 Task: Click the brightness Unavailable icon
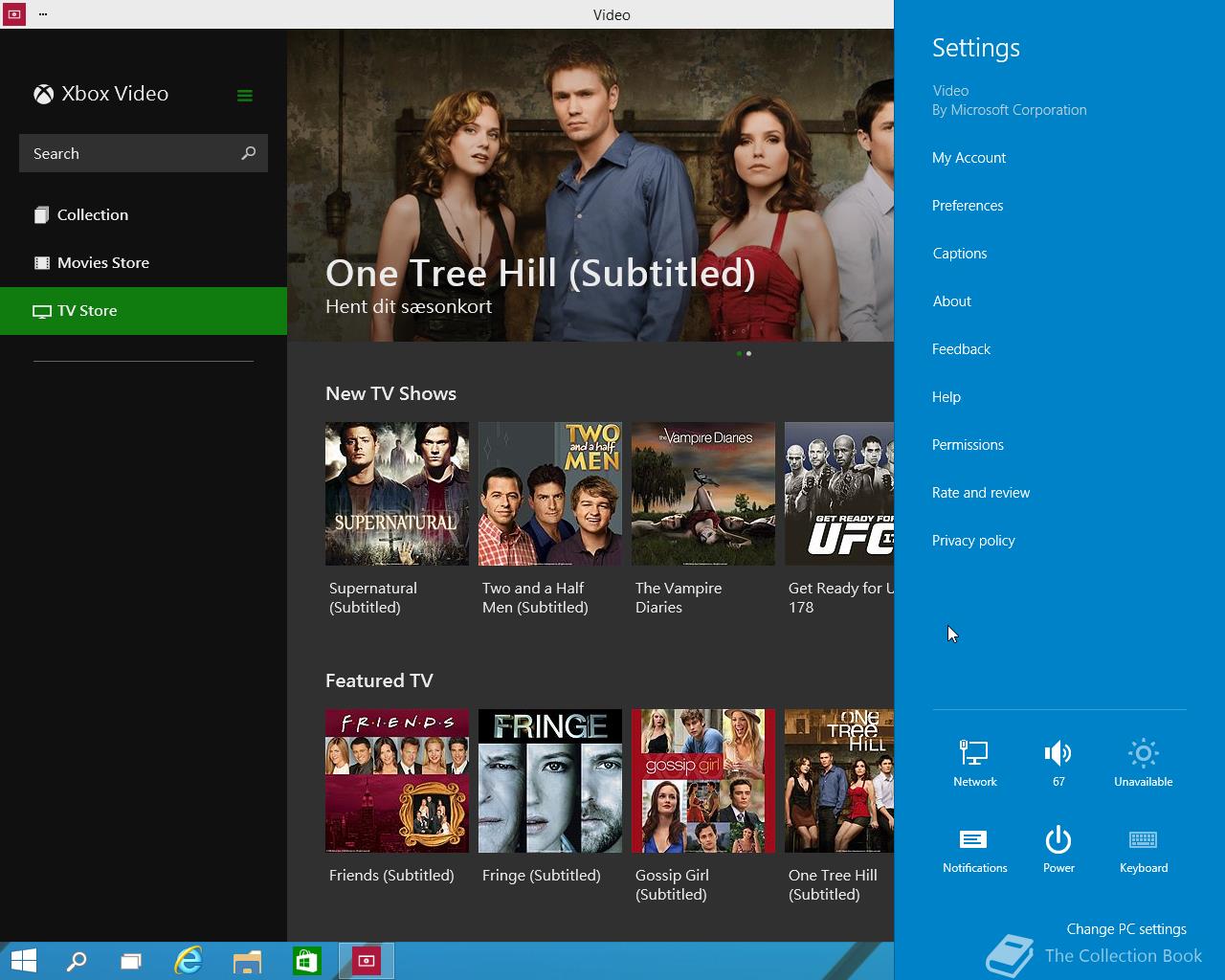coord(1143,753)
